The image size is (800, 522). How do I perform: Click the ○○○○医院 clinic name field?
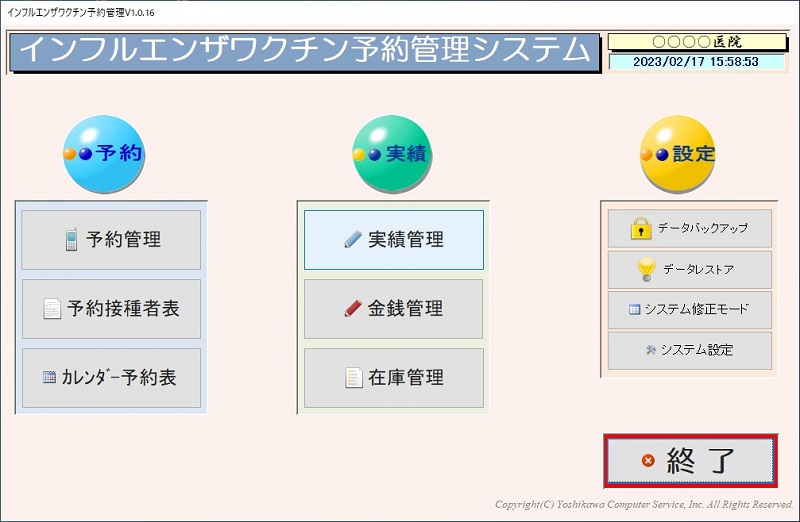click(697, 42)
